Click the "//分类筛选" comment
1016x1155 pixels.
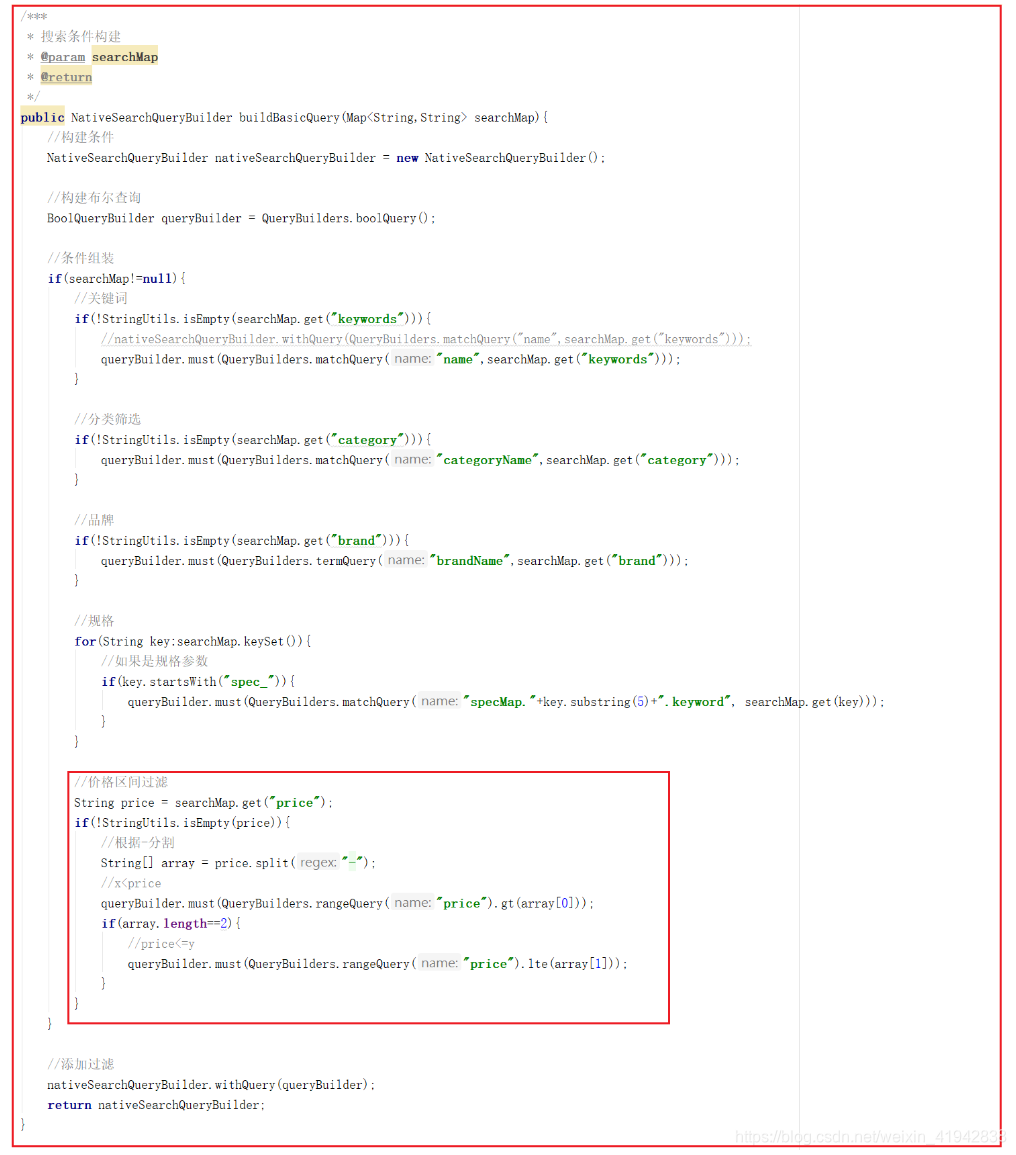107,419
